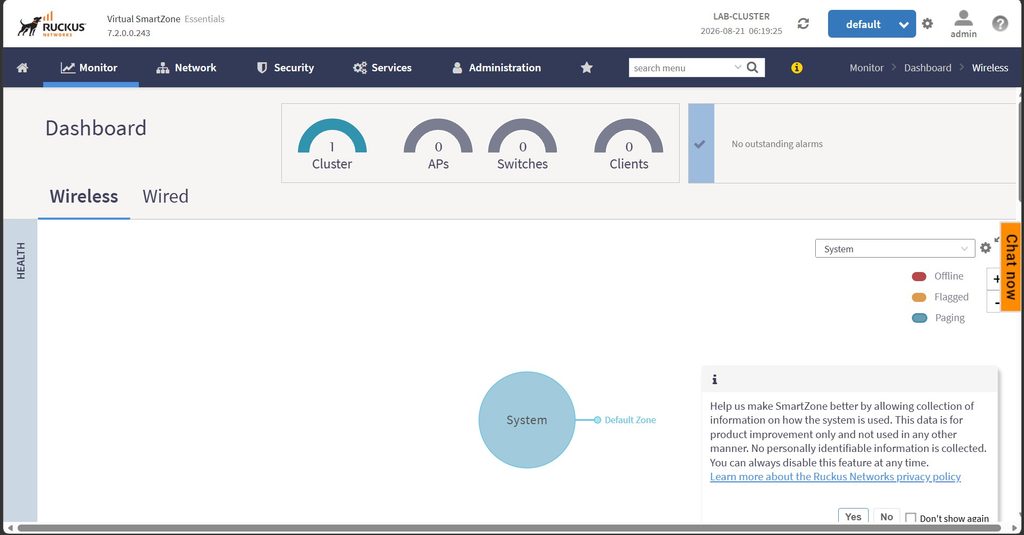The width and height of the screenshot is (1024, 535).
Task: Click the Ruckus Networks logo
Action: point(52,24)
